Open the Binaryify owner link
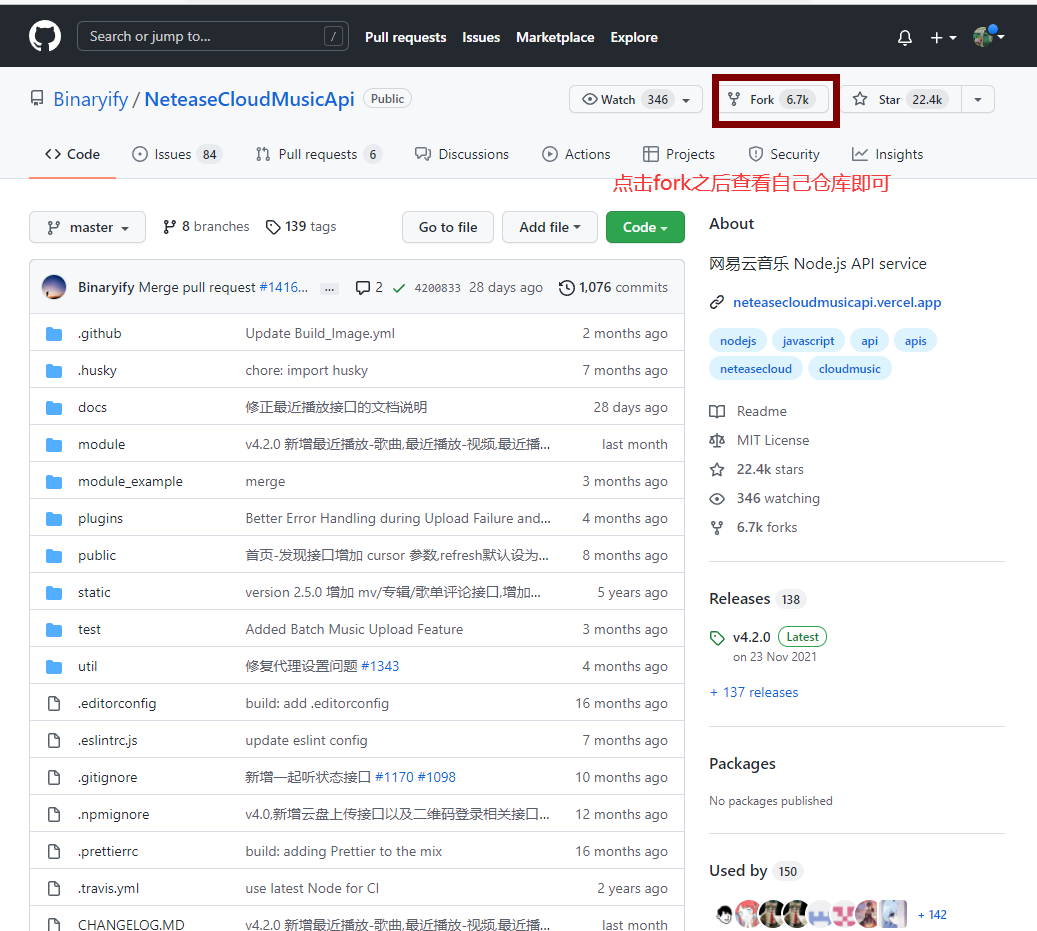 pyautogui.click(x=91, y=99)
